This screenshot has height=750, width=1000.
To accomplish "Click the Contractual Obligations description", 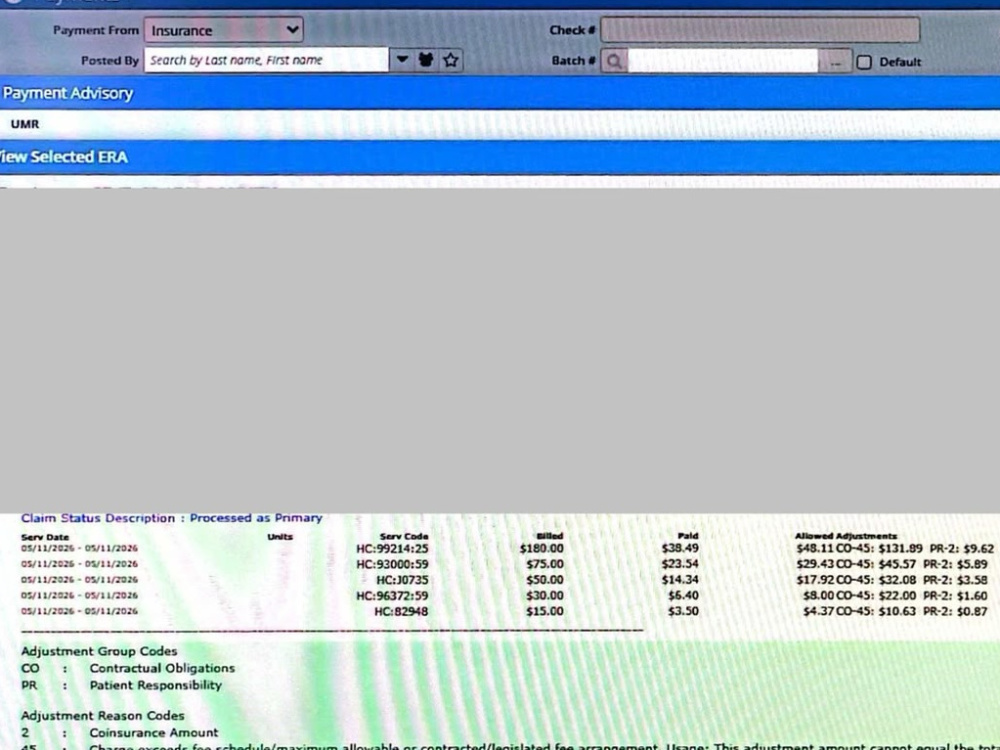I will click(162, 668).
